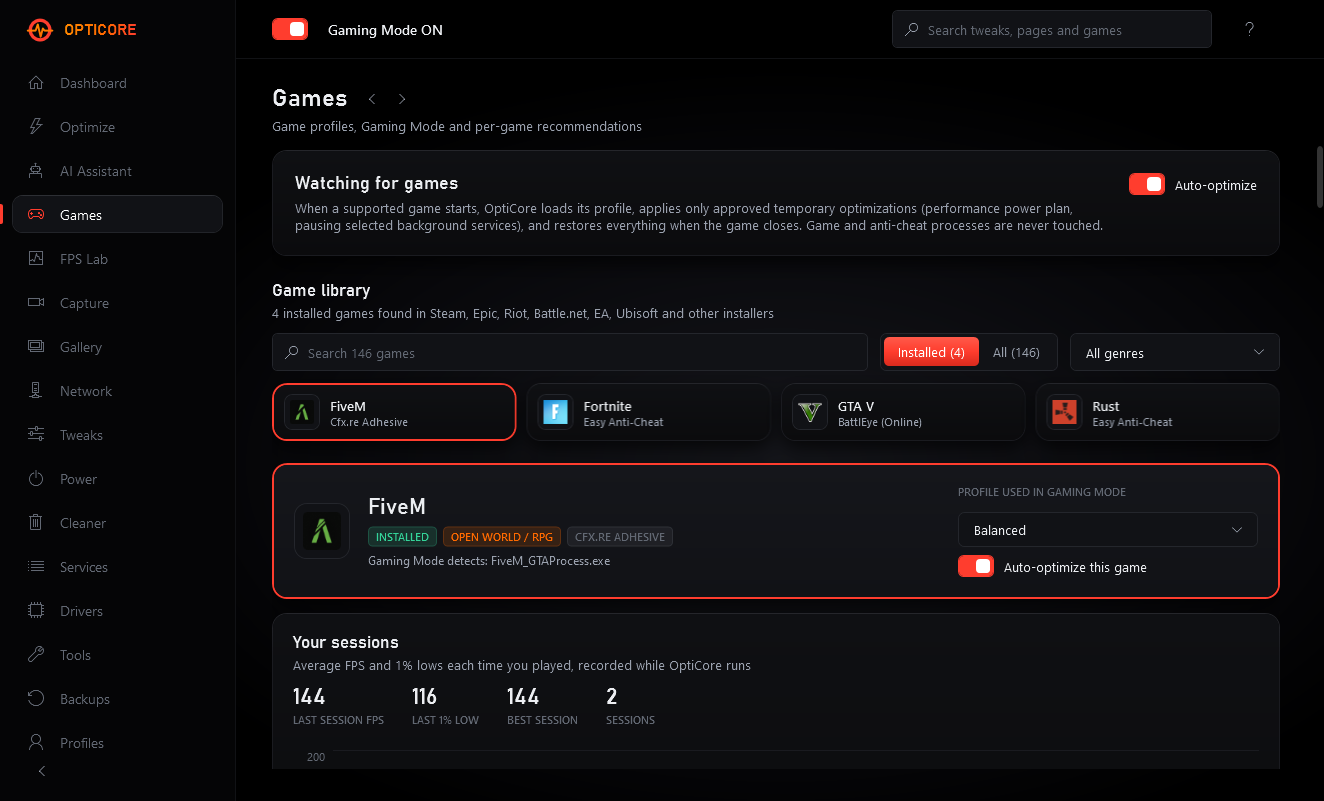Open the AI Assistant robot icon
1324x801 pixels.
tap(36, 171)
